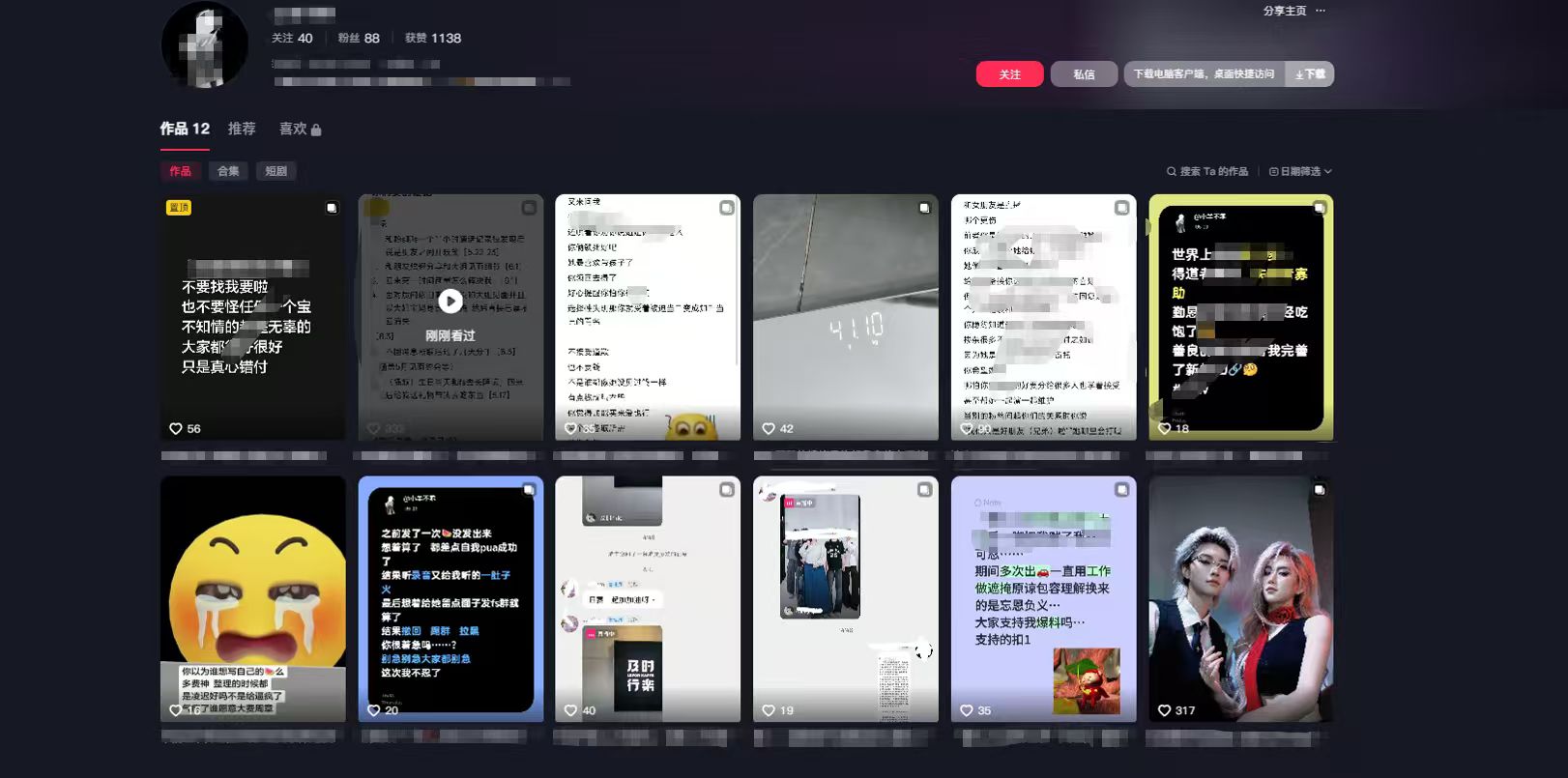Click magnifier icon beside 搜索 Ta 的作品
This screenshot has width=1568, height=778.
pos(1172,171)
